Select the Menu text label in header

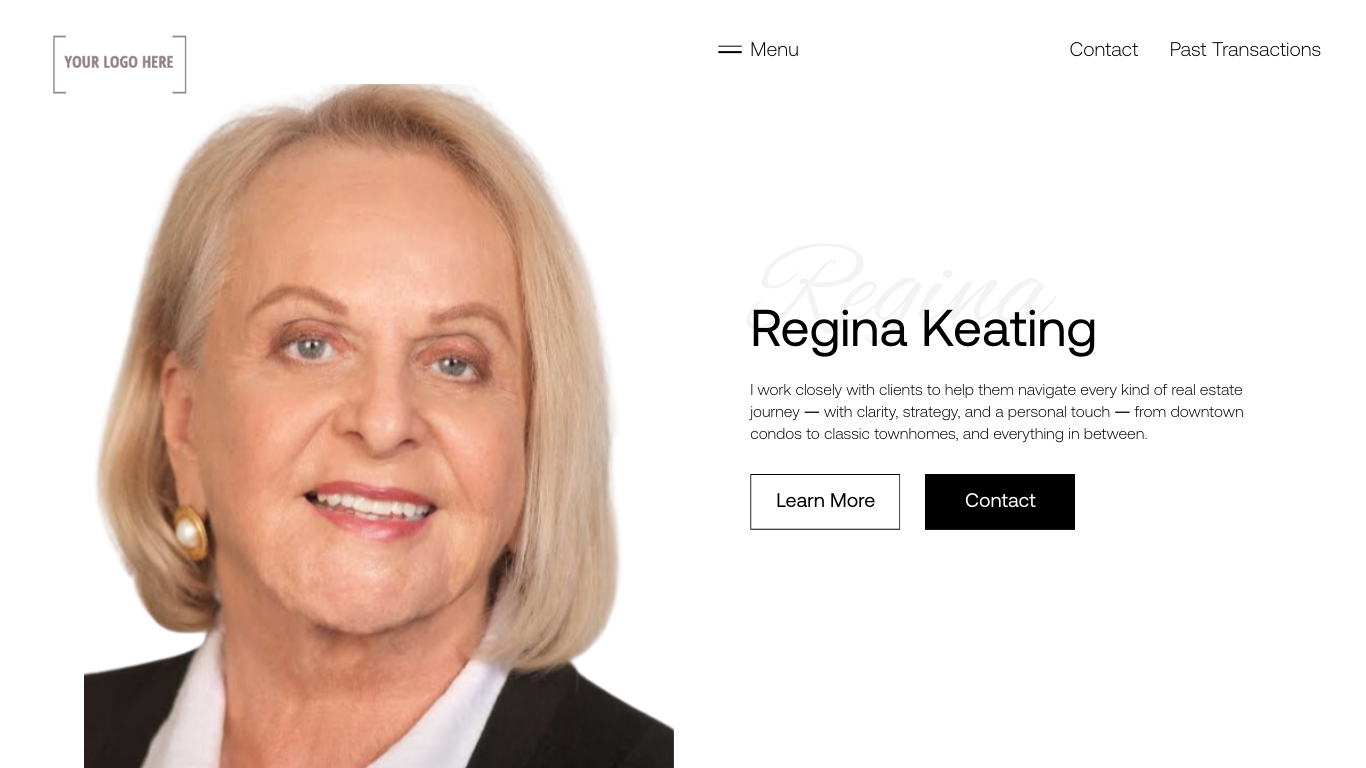pyautogui.click(x=774, y=49)
